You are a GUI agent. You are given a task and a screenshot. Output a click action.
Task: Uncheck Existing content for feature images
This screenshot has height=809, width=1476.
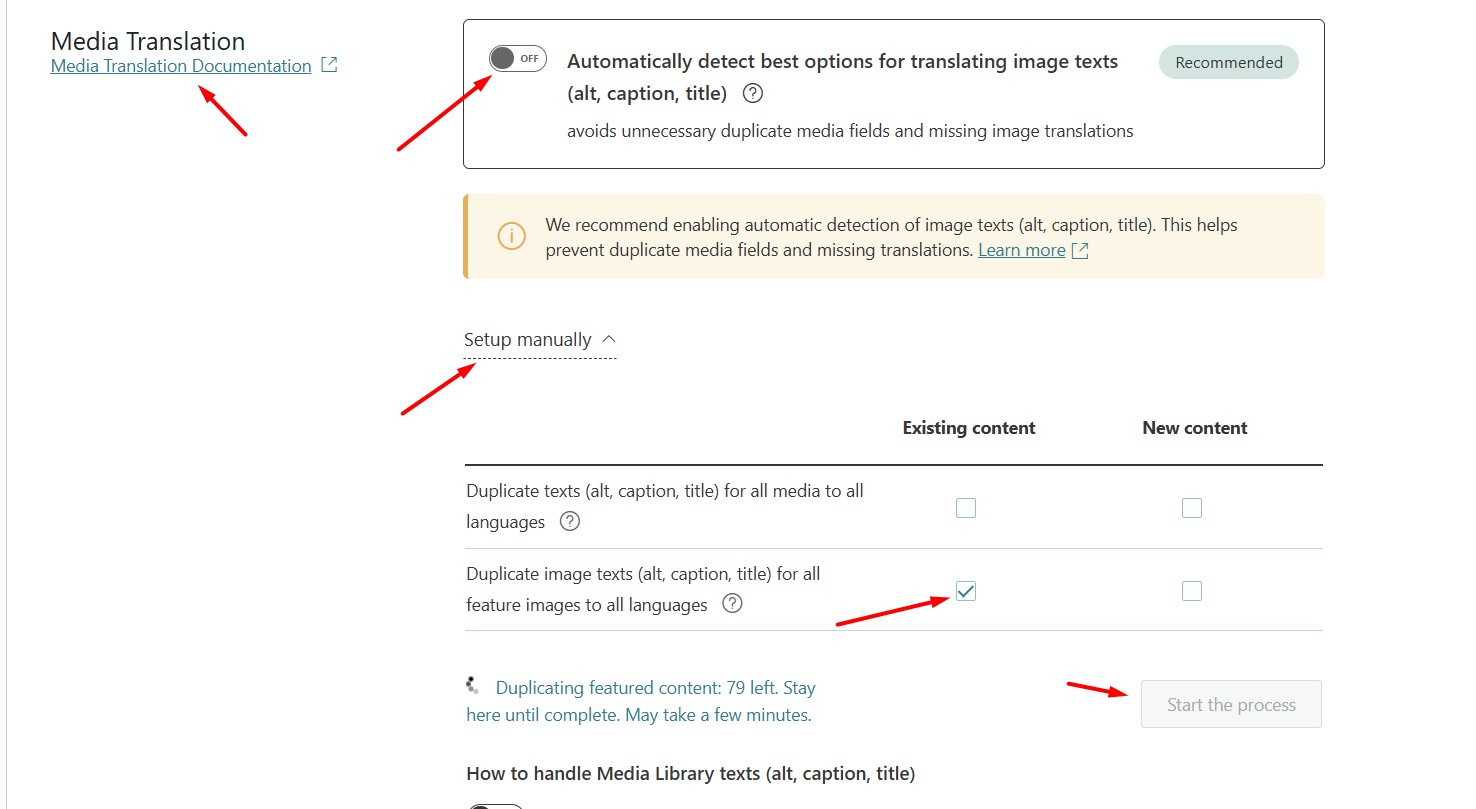(966, 591)
